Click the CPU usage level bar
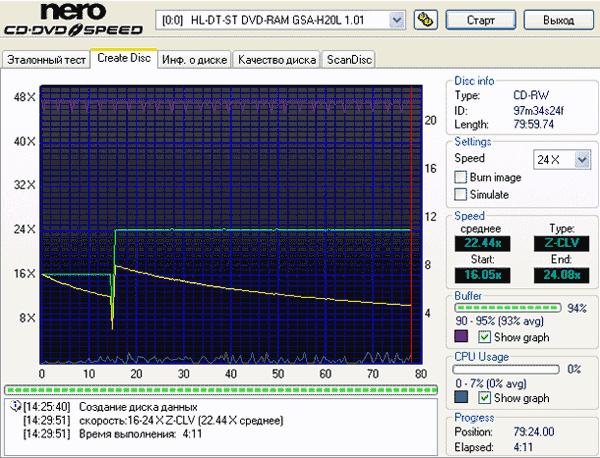 pyautogui.click(x=506, y=369)
